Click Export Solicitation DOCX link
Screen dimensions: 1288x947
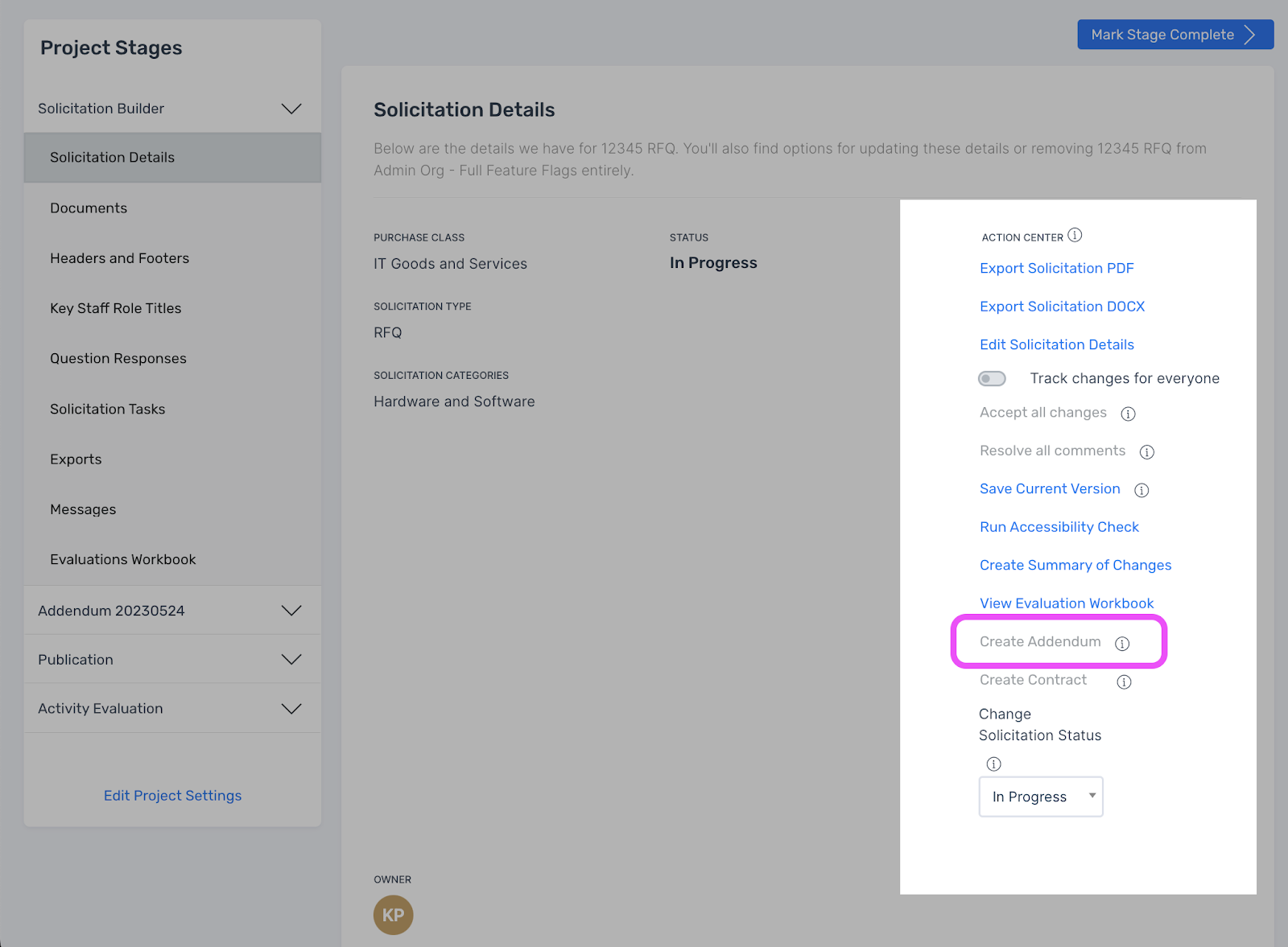(1062, 307)
